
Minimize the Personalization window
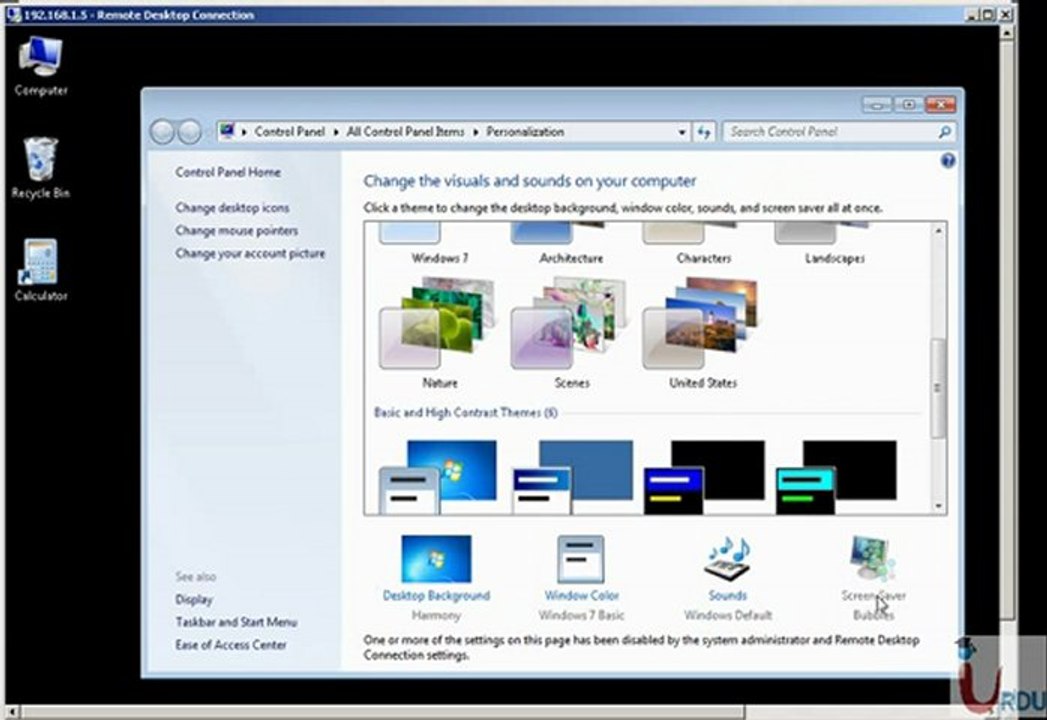coord(877,105)
